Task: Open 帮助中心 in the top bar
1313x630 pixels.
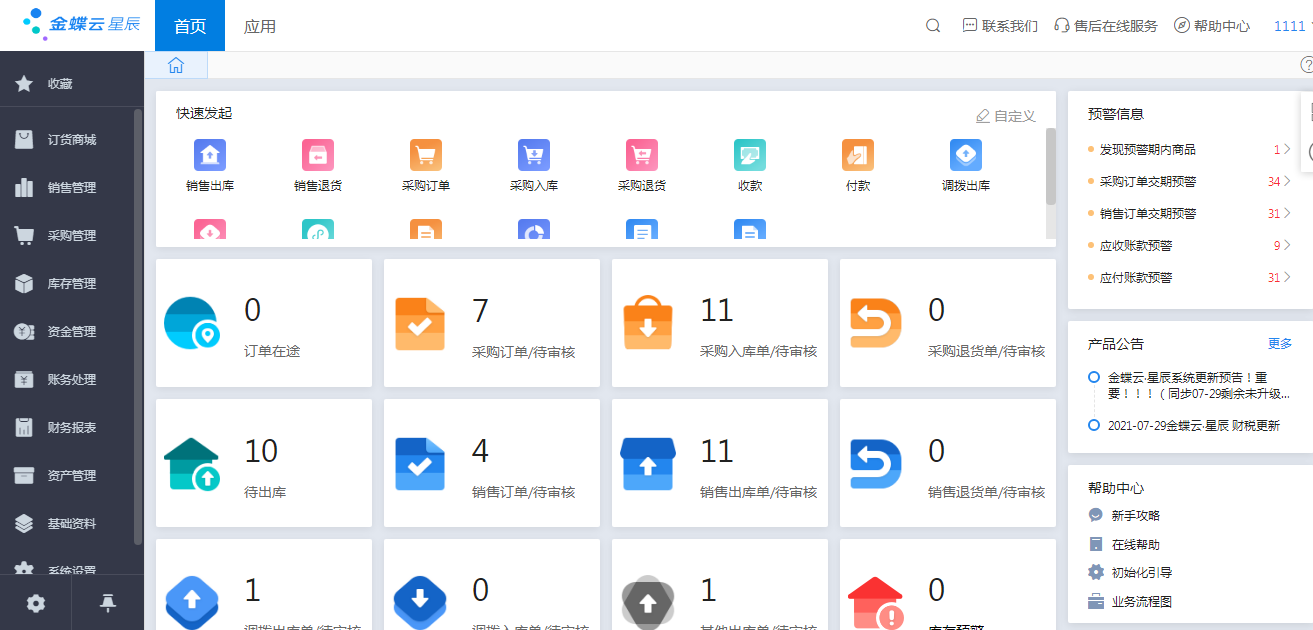Action: tap(1212, 26)
